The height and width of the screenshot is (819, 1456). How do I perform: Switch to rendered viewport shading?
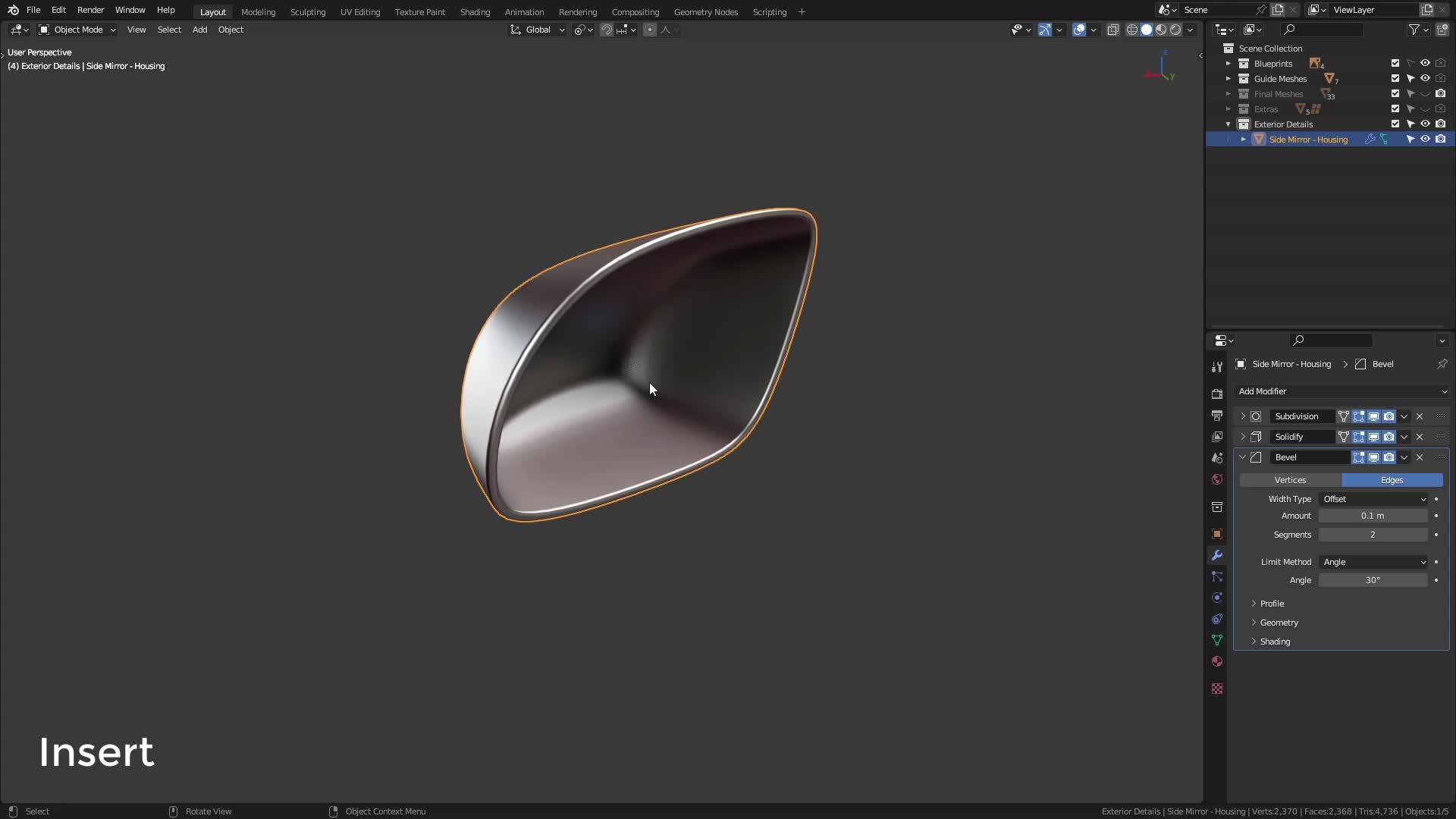tap(1175, 30)
